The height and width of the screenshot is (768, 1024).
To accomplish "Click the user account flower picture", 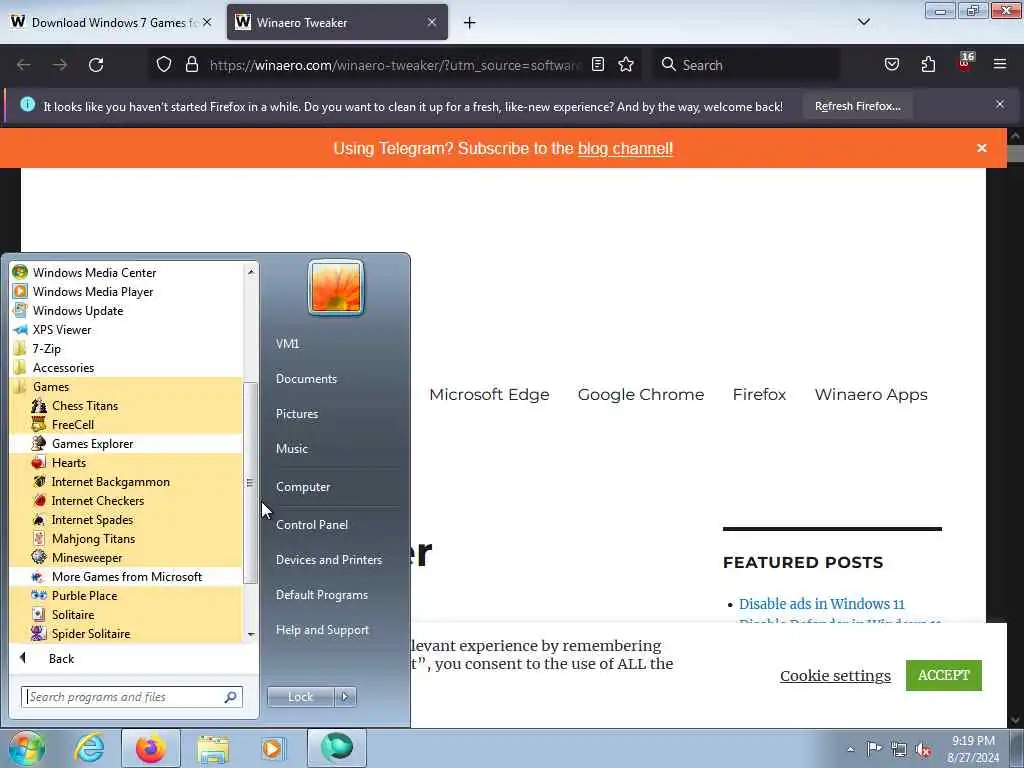I will click(336, 287).
